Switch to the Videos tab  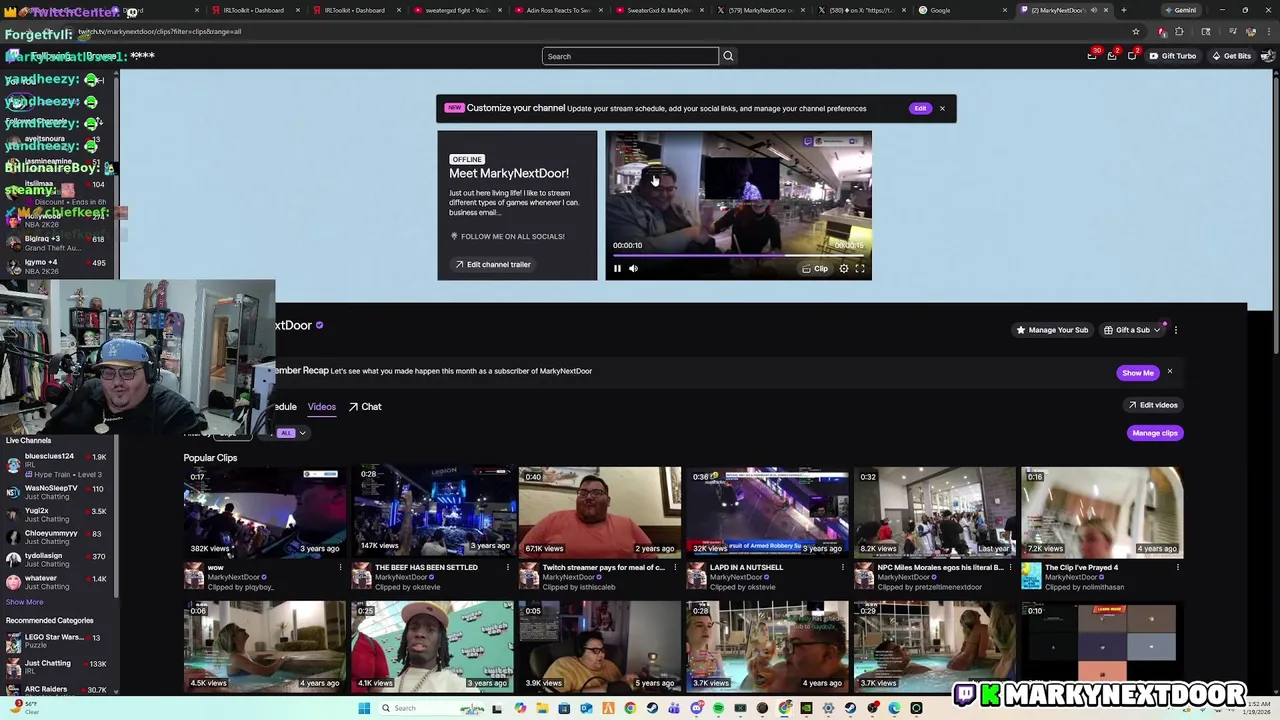coord(321,407)
